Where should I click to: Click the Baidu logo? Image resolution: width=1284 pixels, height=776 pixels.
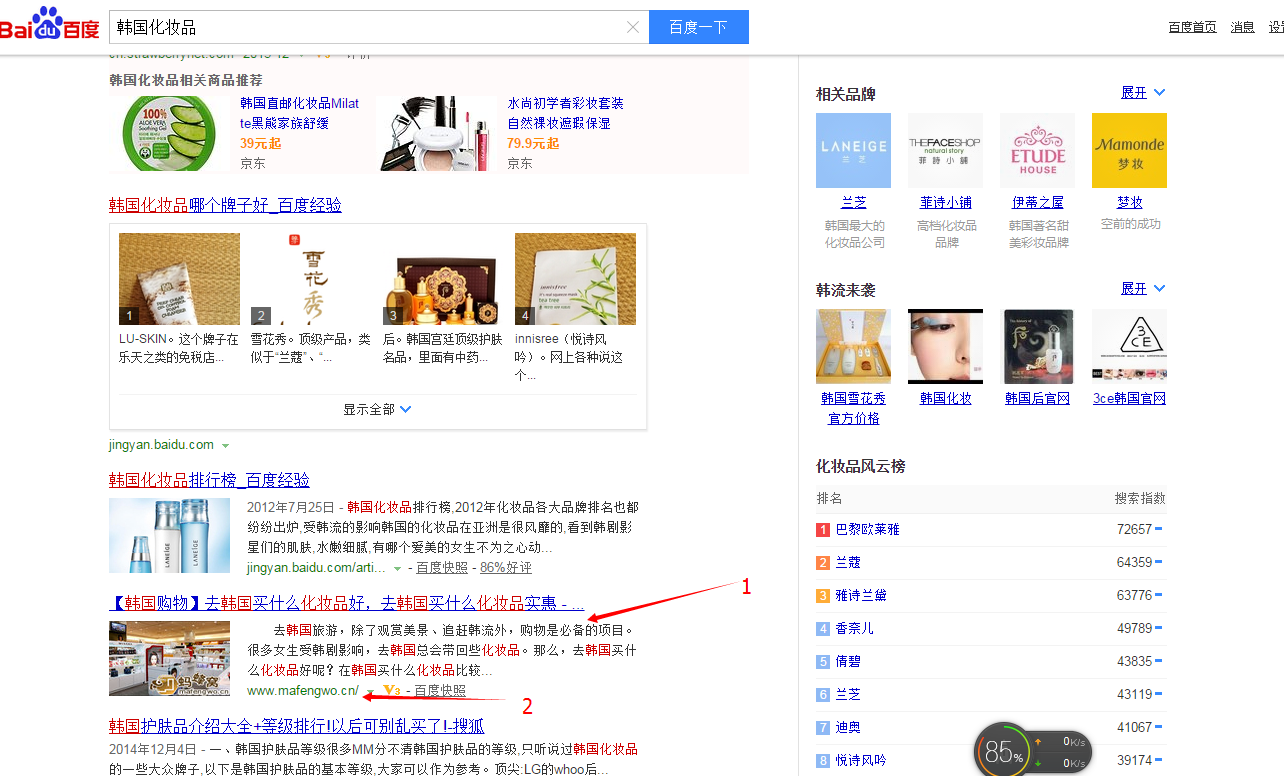click(48, 24)
